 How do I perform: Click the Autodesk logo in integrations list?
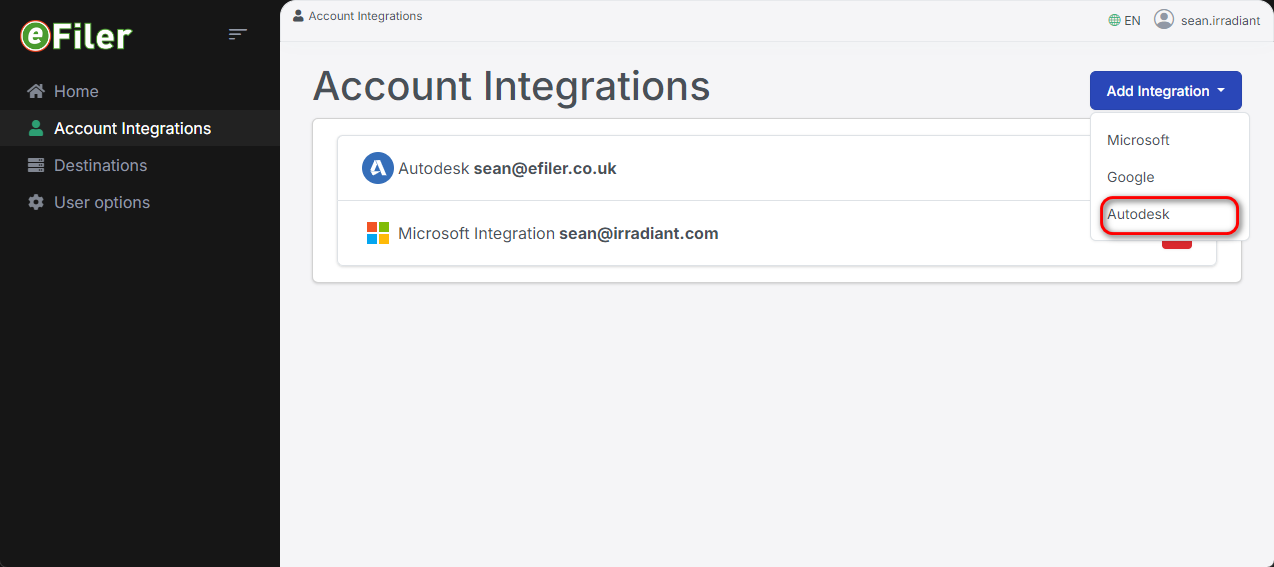click(x=377, y=168)
